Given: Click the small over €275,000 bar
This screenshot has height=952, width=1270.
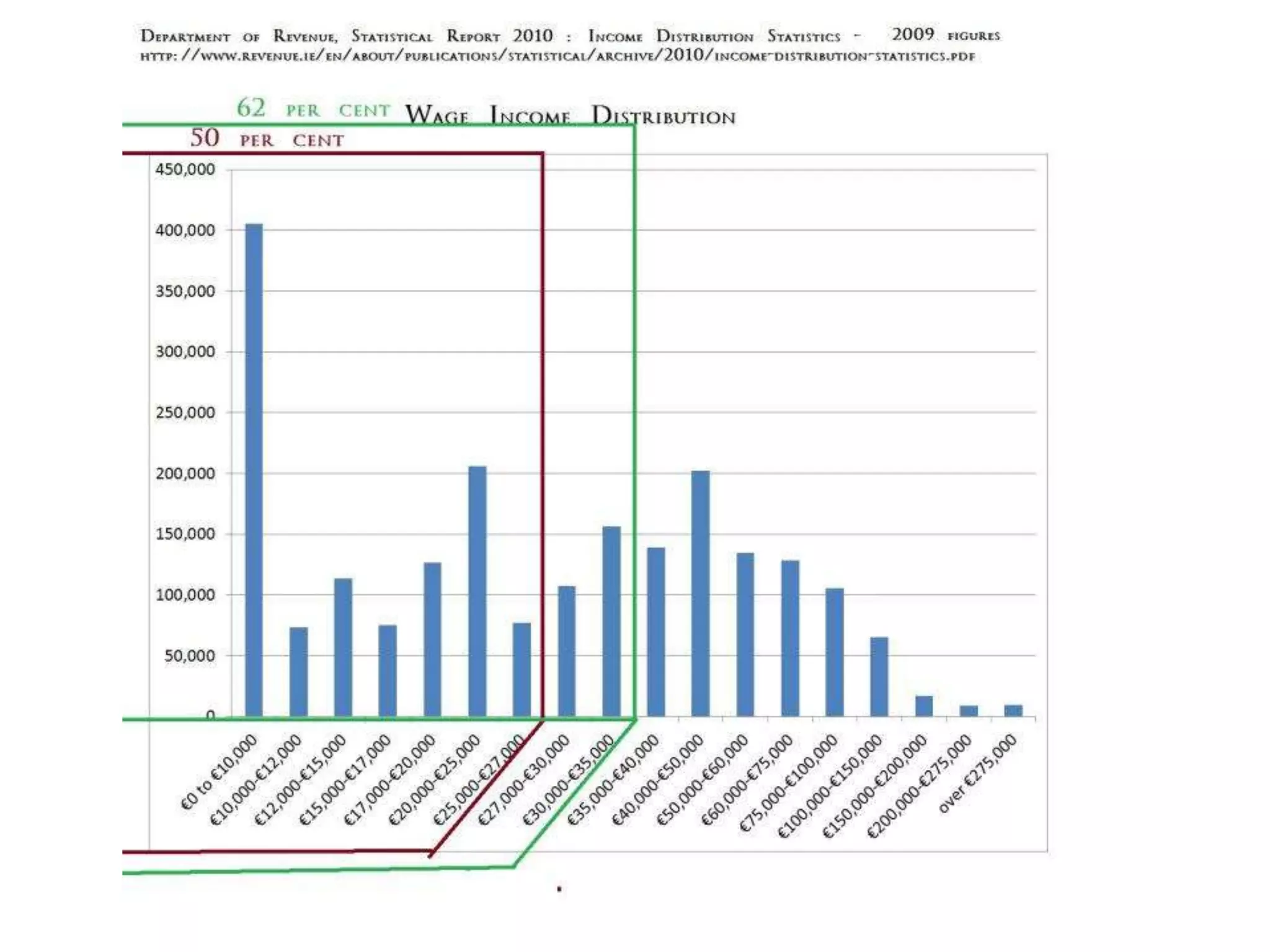Looking at the screenshot, I should click(1013, 710).
